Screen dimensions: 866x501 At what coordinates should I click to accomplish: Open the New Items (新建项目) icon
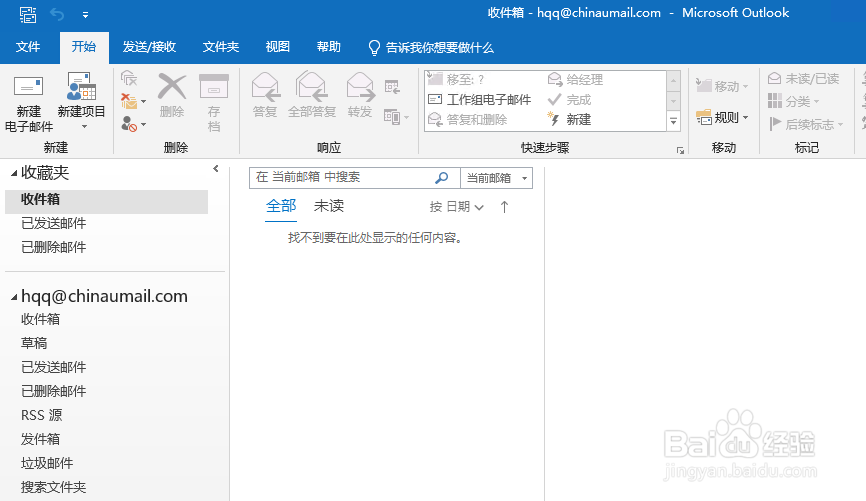coord(81,86)
